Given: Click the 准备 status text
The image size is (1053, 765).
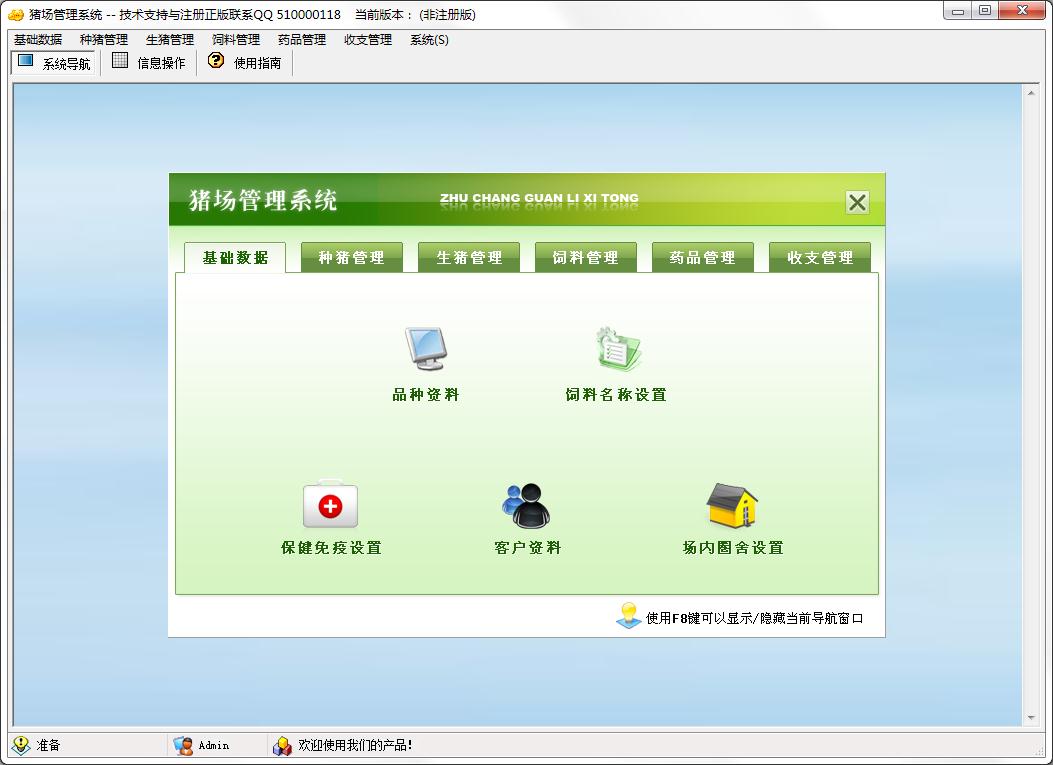Looking at the screenshot, I should [x=48, y=745].
